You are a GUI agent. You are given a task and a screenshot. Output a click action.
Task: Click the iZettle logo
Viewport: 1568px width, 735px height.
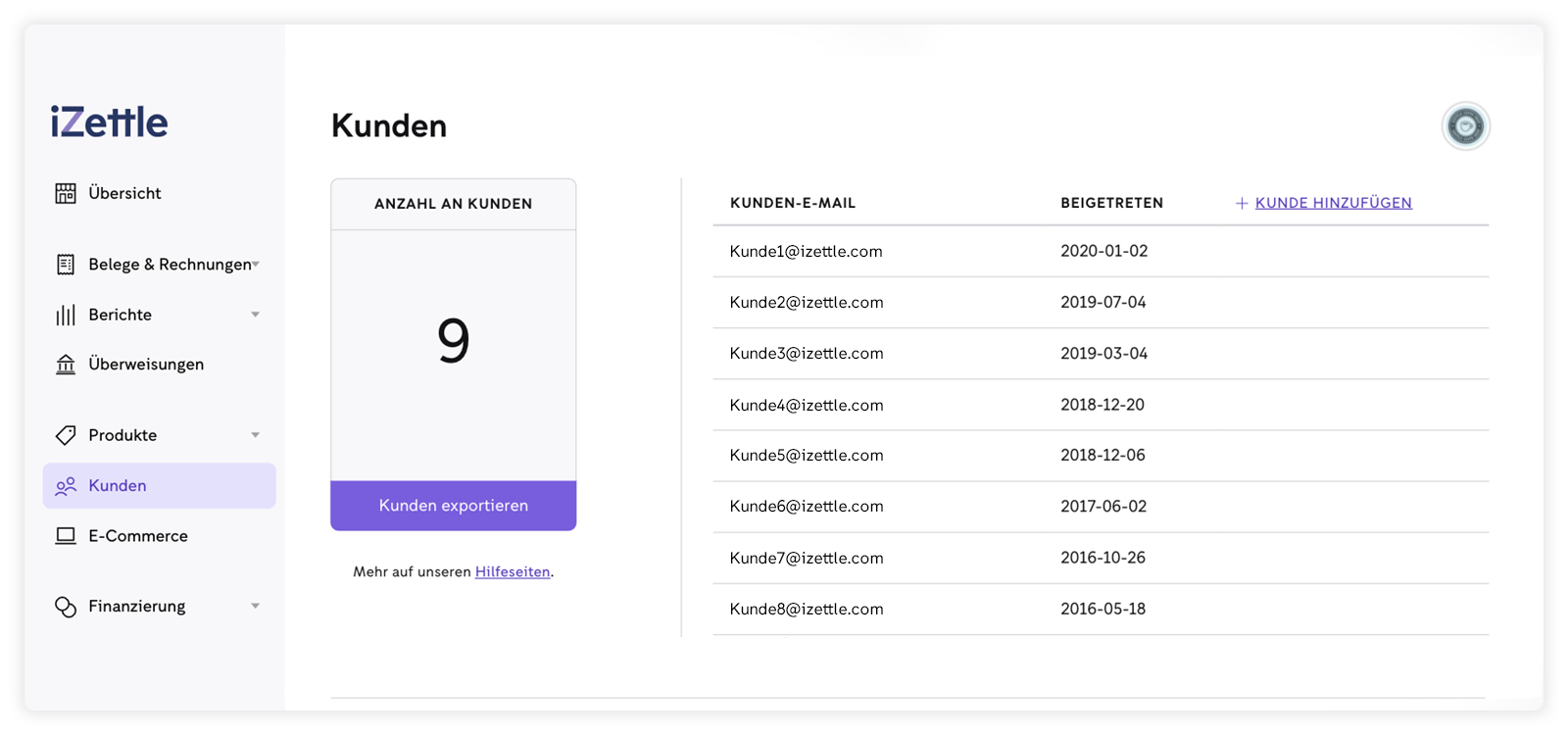point(109,122)
